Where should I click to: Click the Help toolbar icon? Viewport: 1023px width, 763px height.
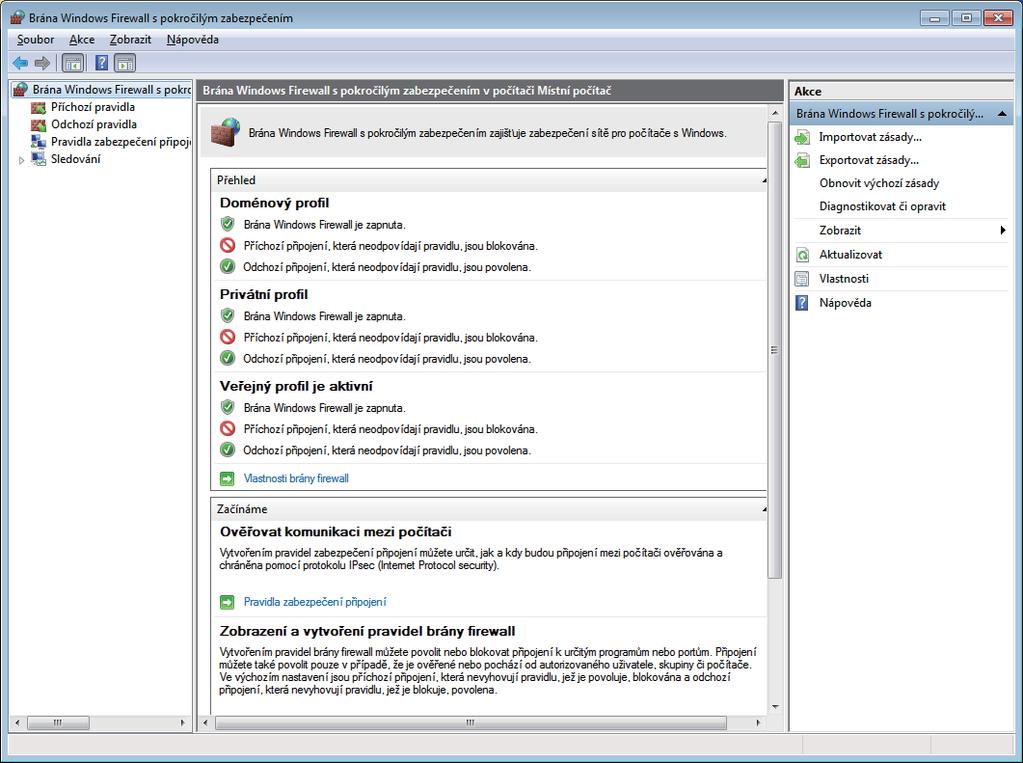101,63
